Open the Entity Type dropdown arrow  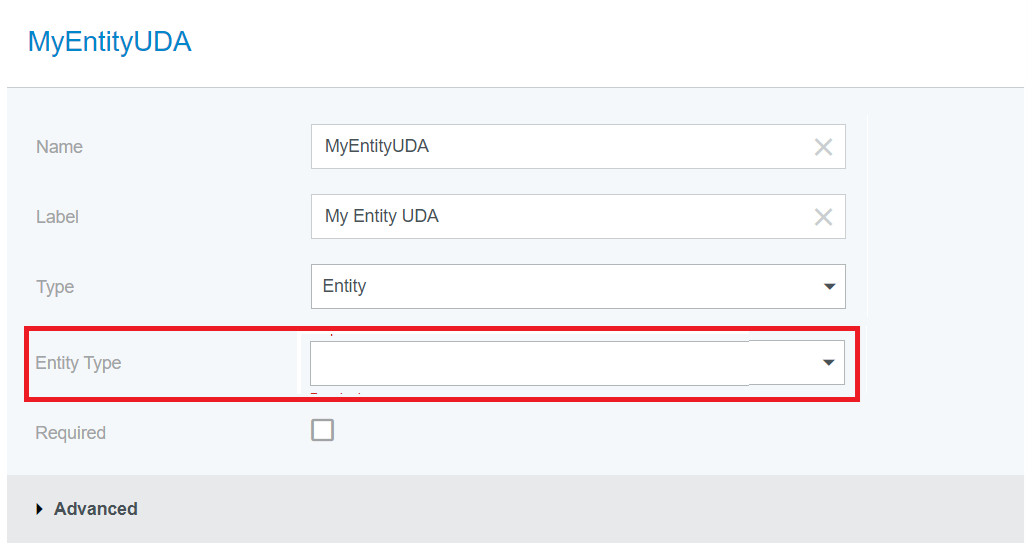(828, 363)
